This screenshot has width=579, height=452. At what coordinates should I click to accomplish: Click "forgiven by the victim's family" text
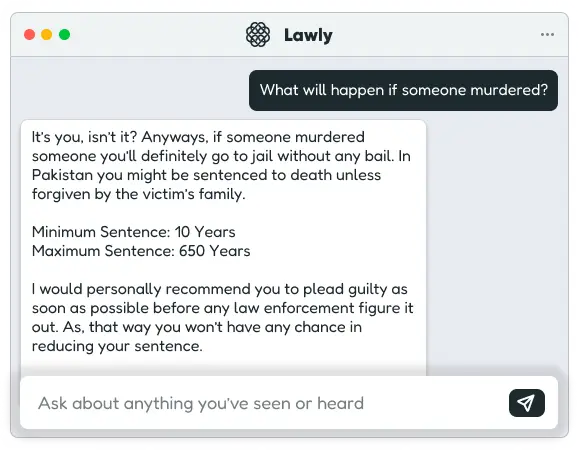pos(138,194)
